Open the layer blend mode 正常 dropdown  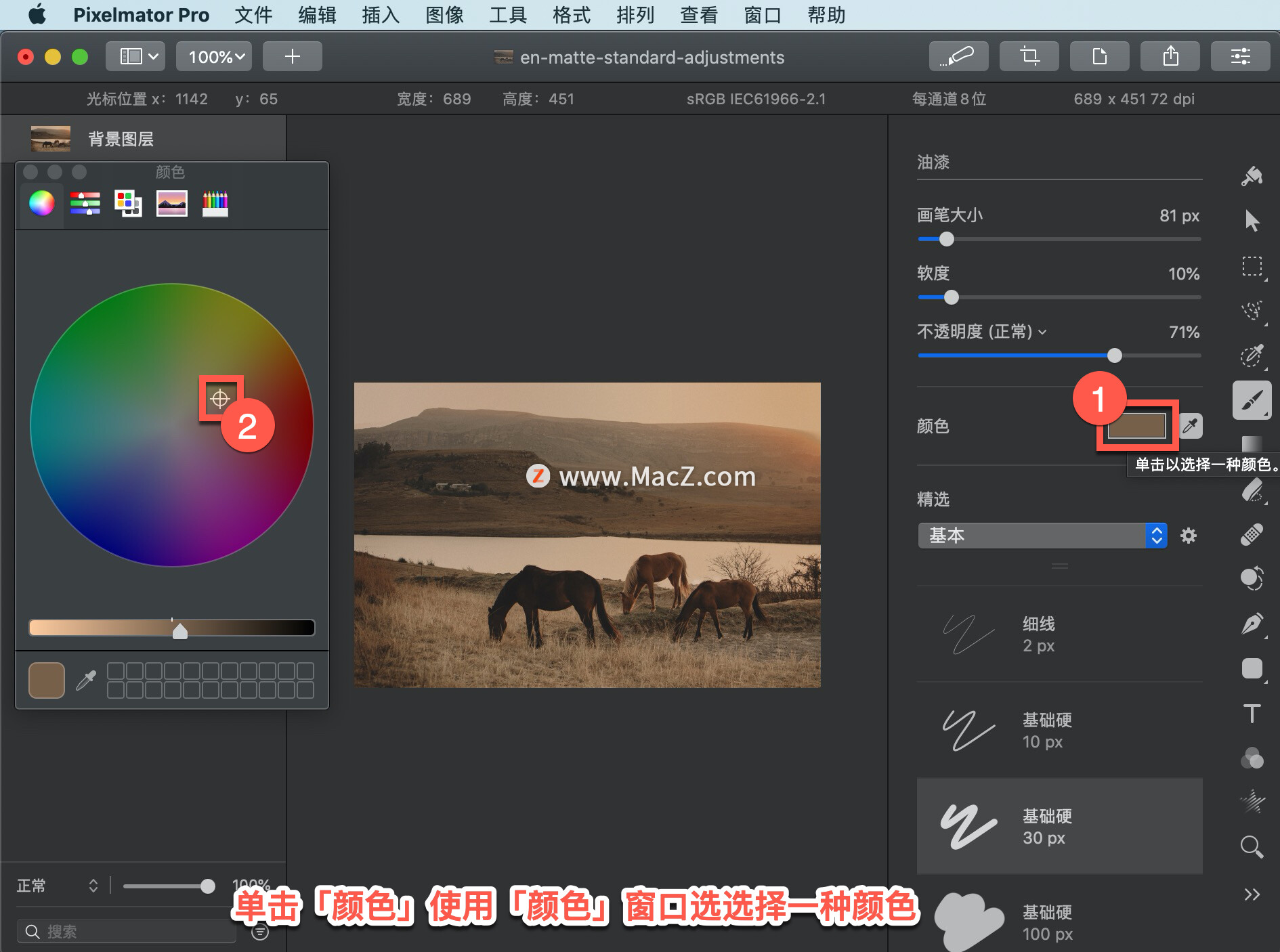pos(58,886)
